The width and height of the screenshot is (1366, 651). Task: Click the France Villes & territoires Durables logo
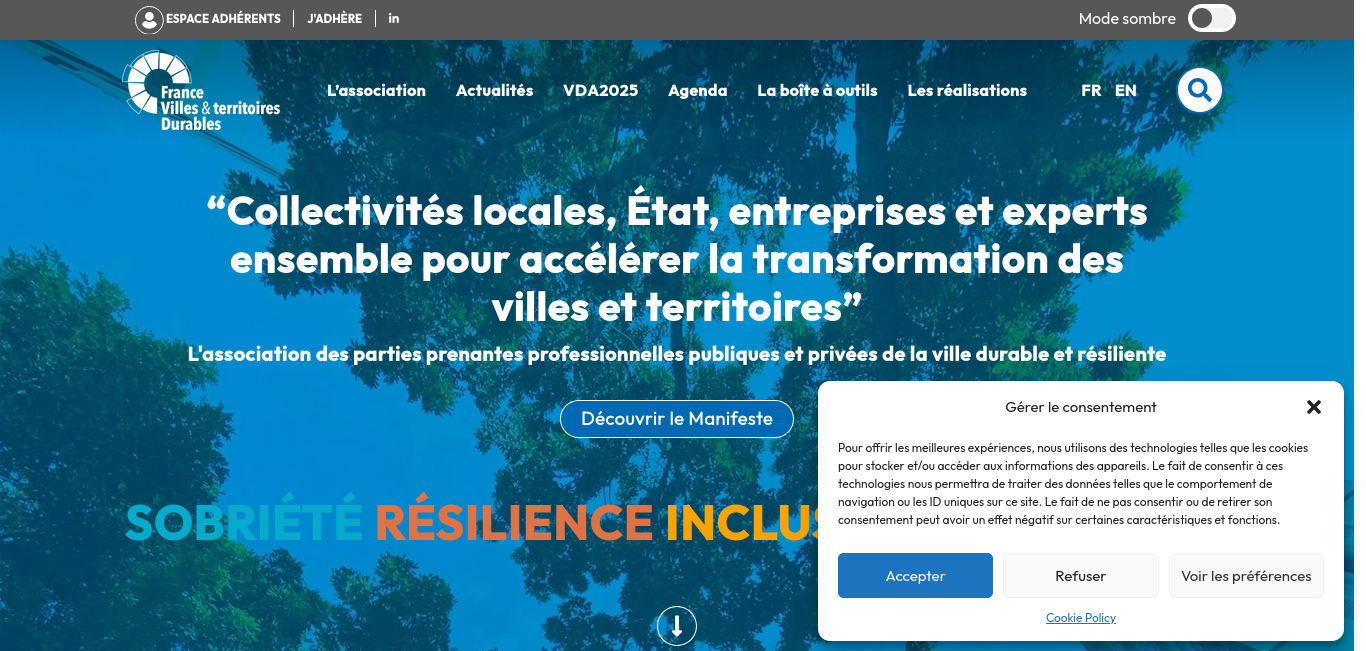(x=202, y=91)
